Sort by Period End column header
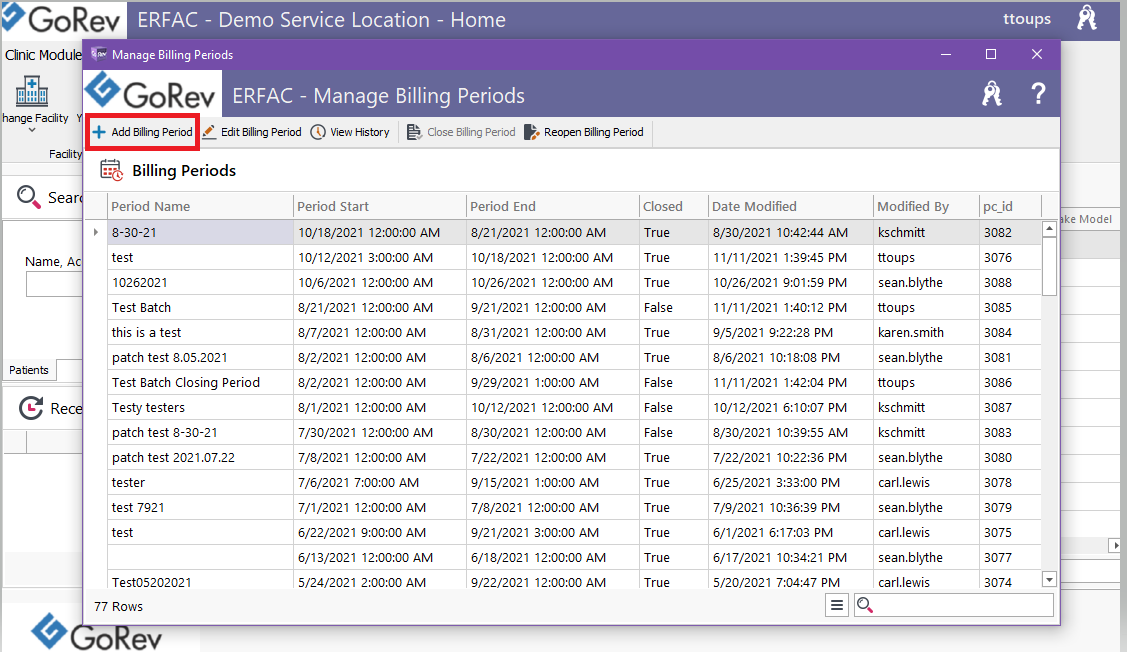This screenshot has height=652, width=1127. pyautogui.click(x=552, y=206)
